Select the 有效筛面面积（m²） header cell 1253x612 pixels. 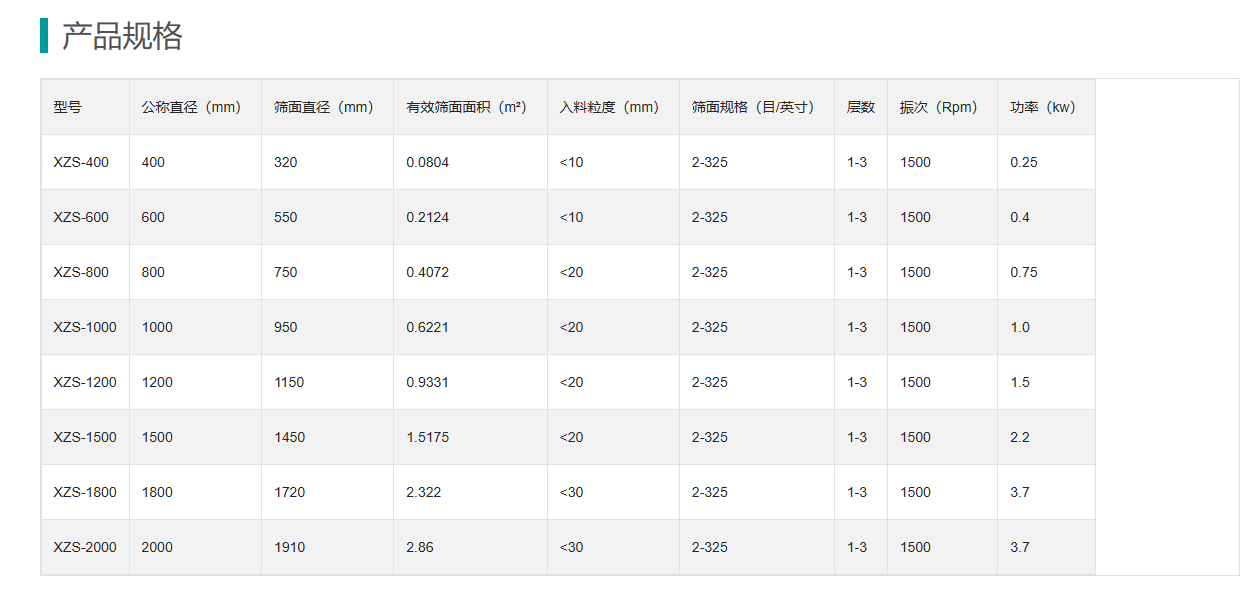[466, 107]
